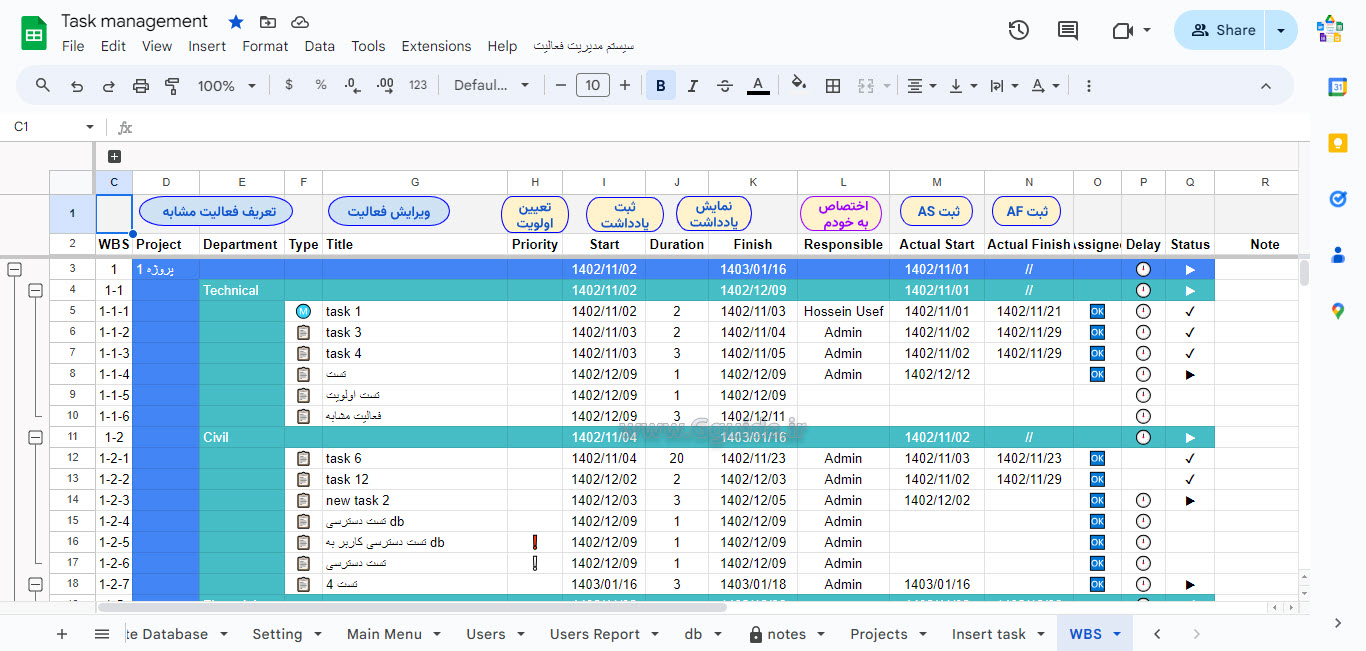
Task: Click the Share button
Action: (x=1222, y=30)
